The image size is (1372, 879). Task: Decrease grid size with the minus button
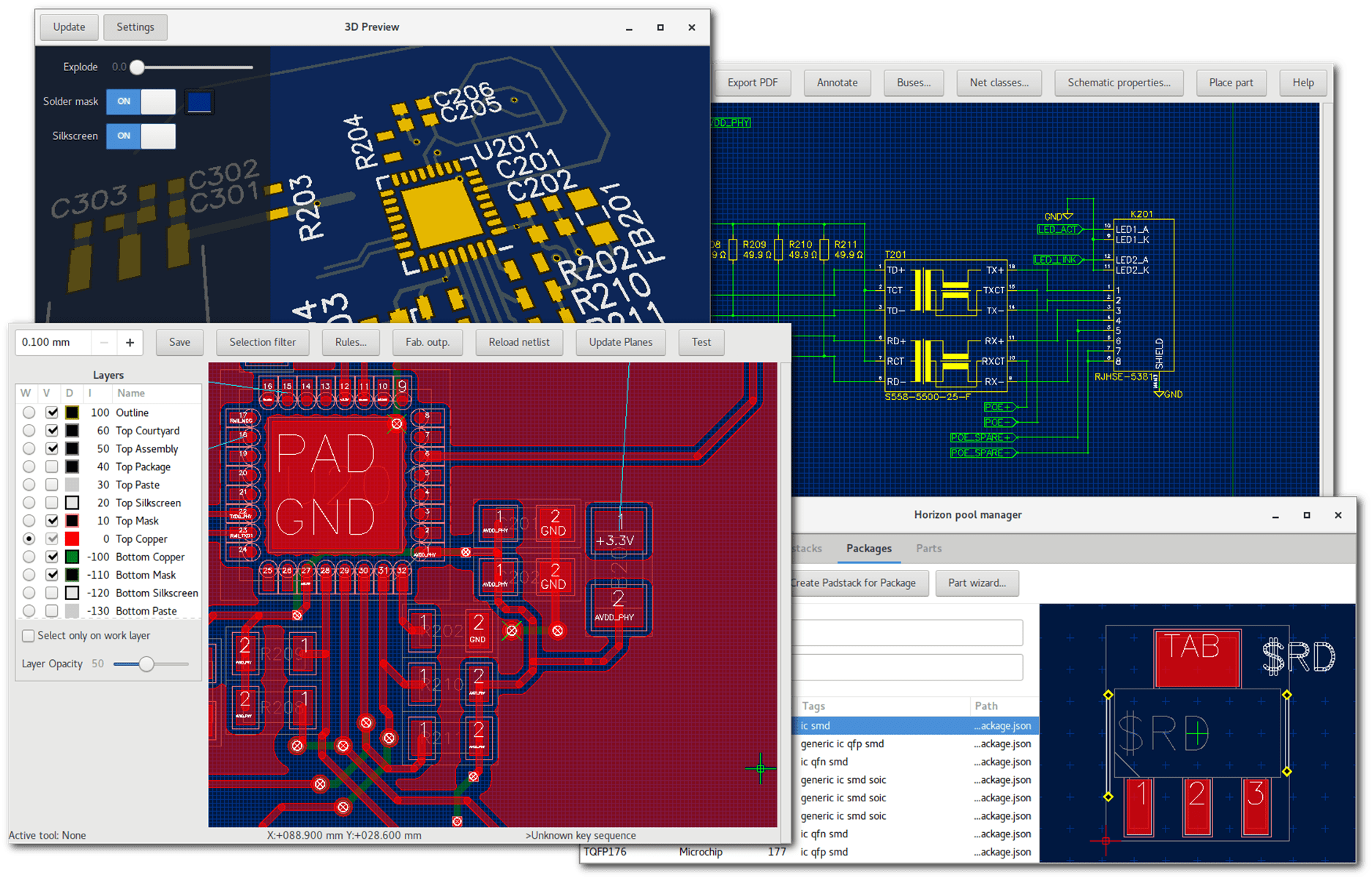pyautogui.click(x=104, y=342)
